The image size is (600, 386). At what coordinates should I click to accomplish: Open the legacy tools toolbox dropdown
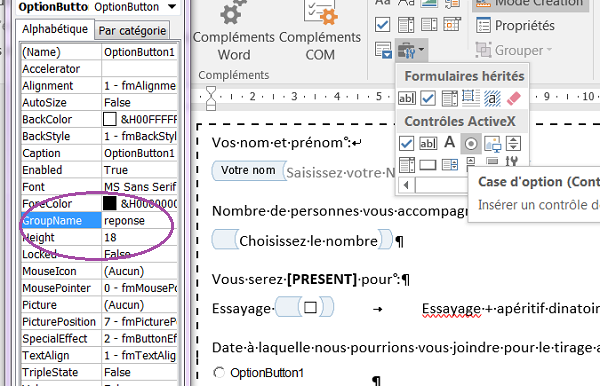pos(411,50)
